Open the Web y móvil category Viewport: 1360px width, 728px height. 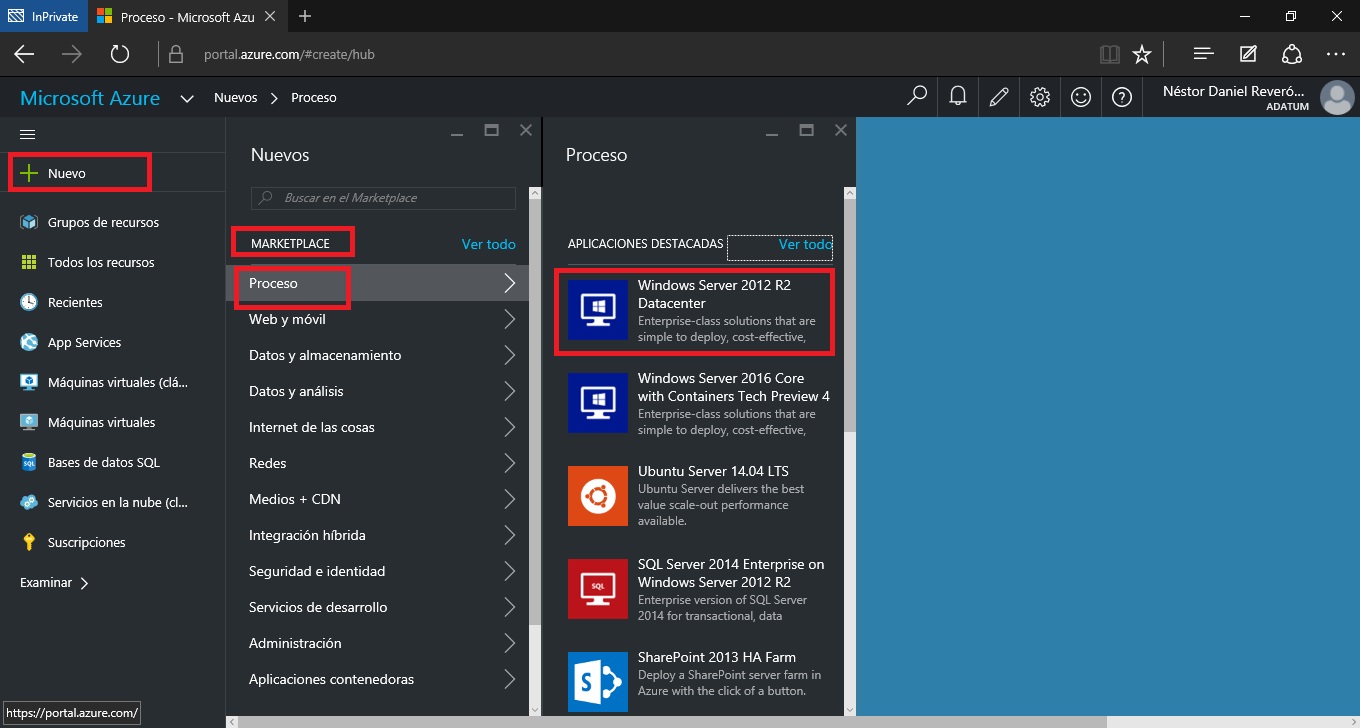click(x=287, y=319)
